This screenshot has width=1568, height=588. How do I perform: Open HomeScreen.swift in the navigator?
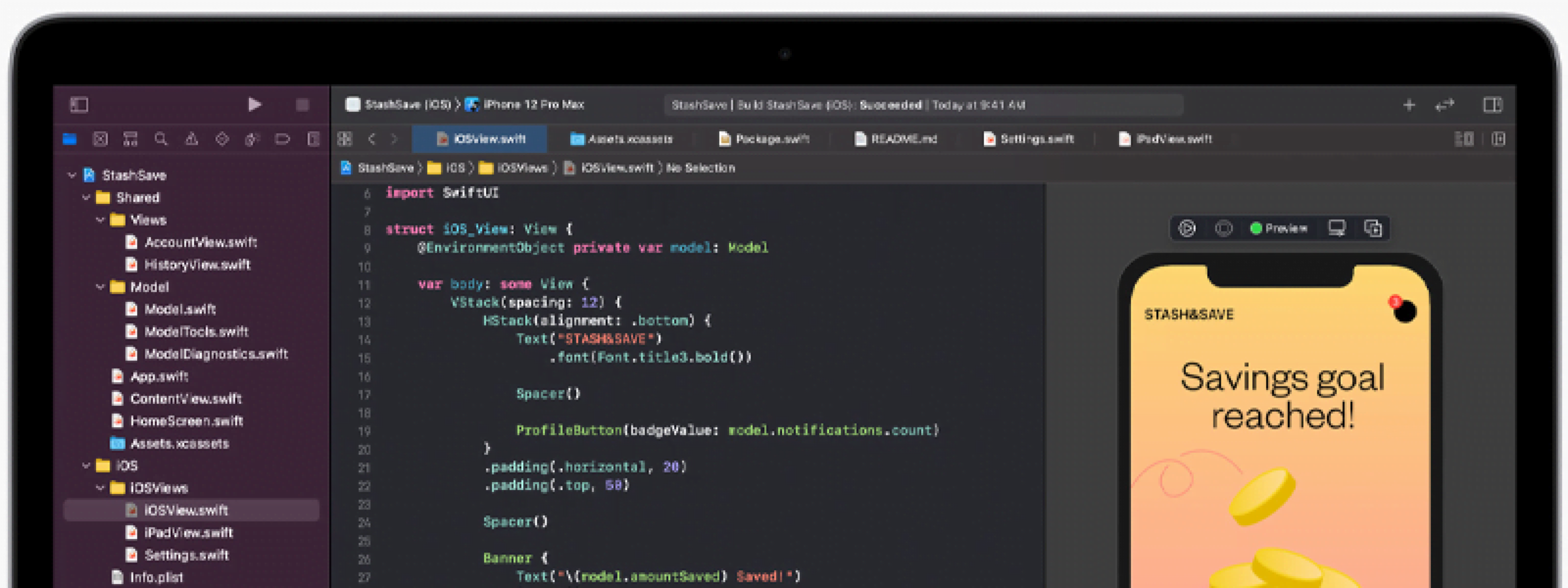186,420
